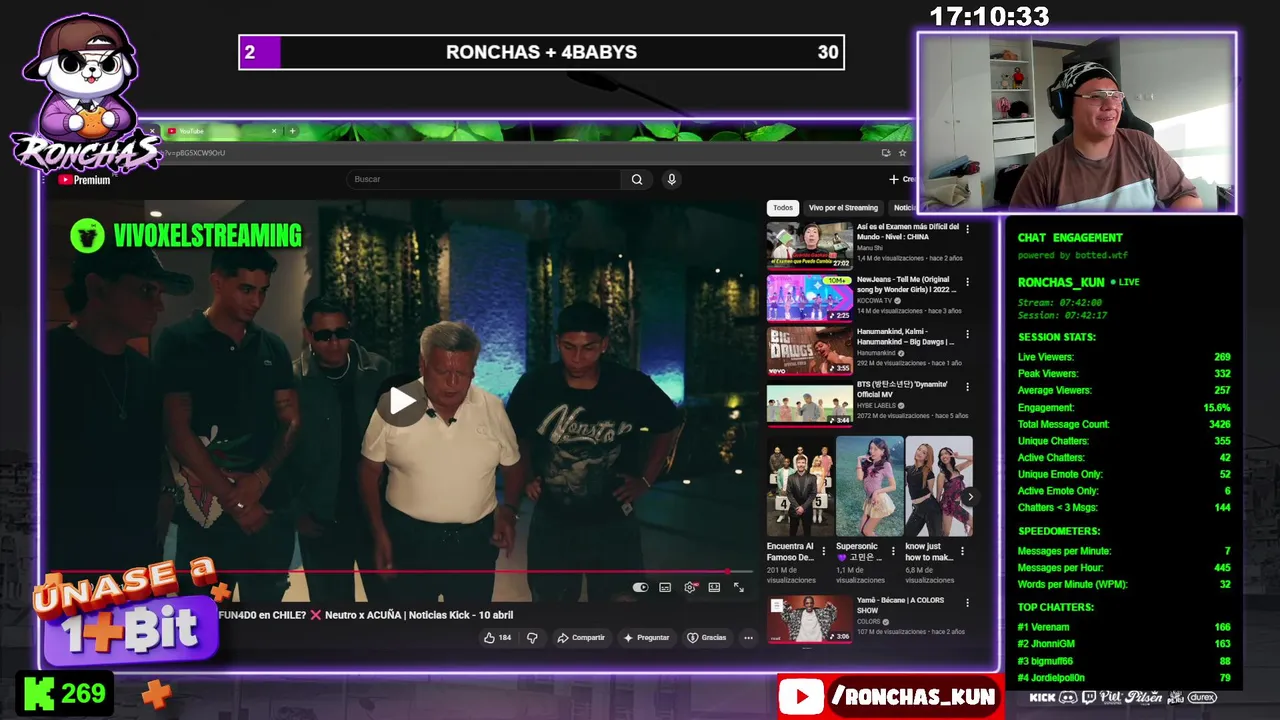Play the paused YouTube video
The height and width of the screenshot is (720, 1280).
pos(402,401)
